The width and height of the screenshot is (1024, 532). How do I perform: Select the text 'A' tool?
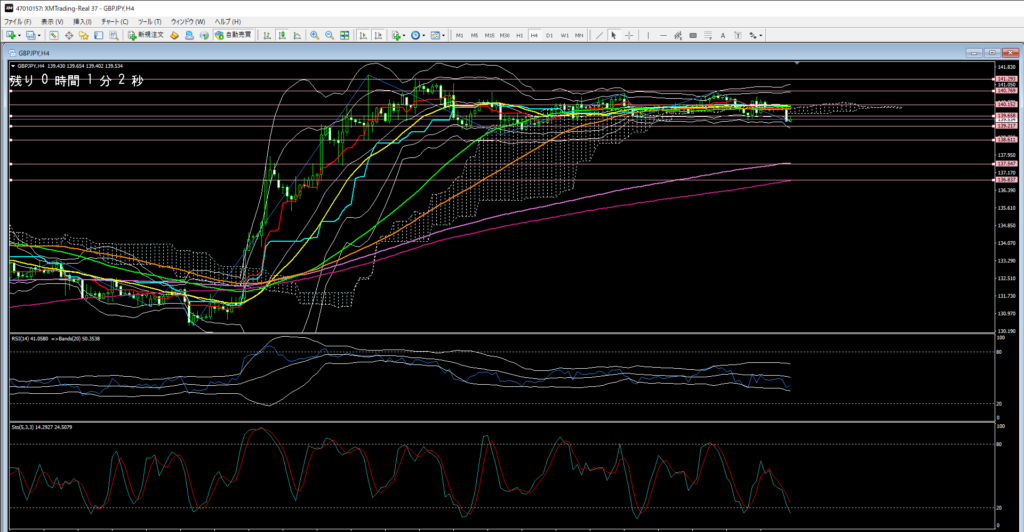723,35
